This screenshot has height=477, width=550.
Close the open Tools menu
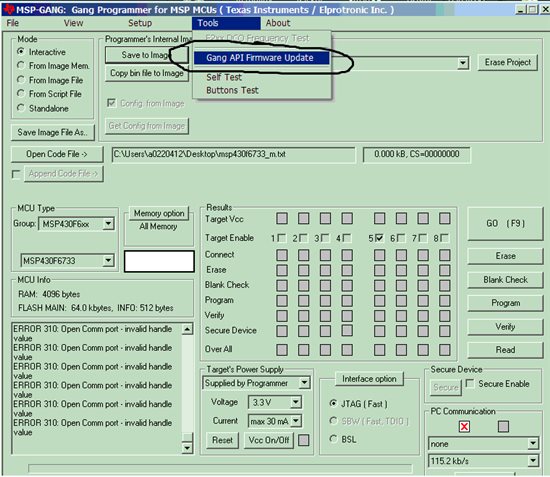(x=226, y=23)
